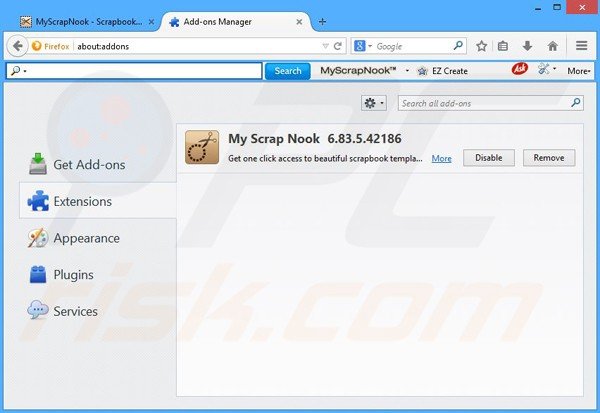This screenshot has height=413, width=600.
Task: Open the Services category
Action: (x=62, y=311)
